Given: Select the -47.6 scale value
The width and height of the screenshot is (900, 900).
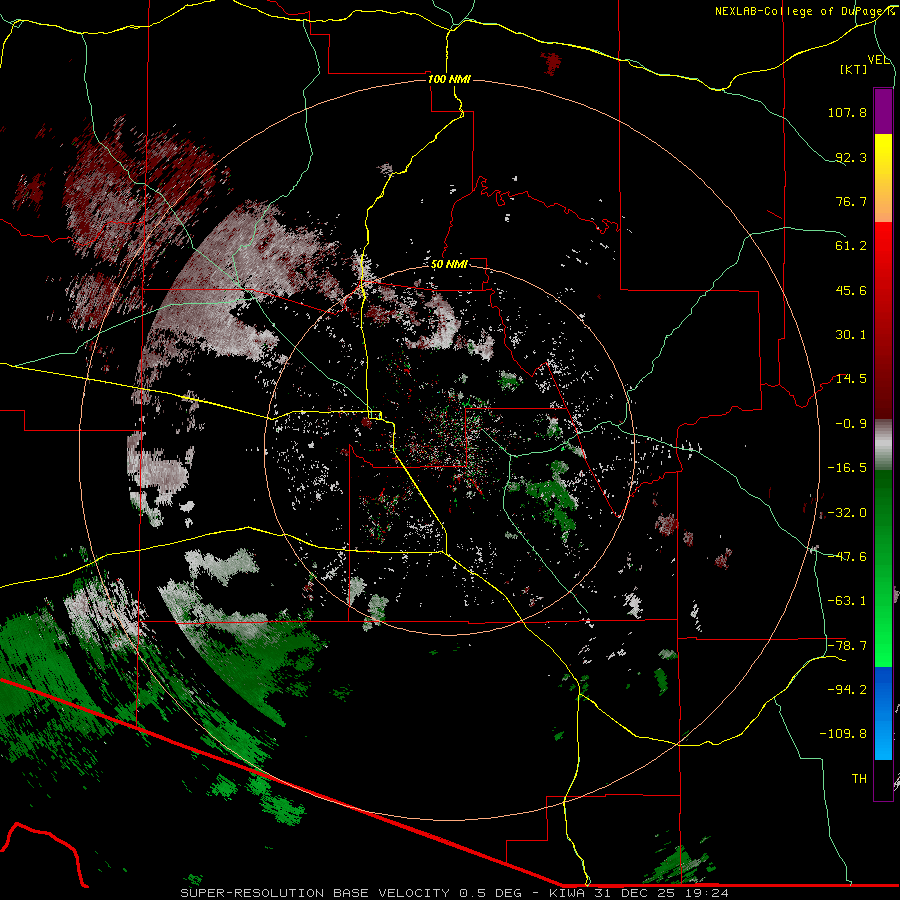Looking at the screenshot, I should 847,557.
